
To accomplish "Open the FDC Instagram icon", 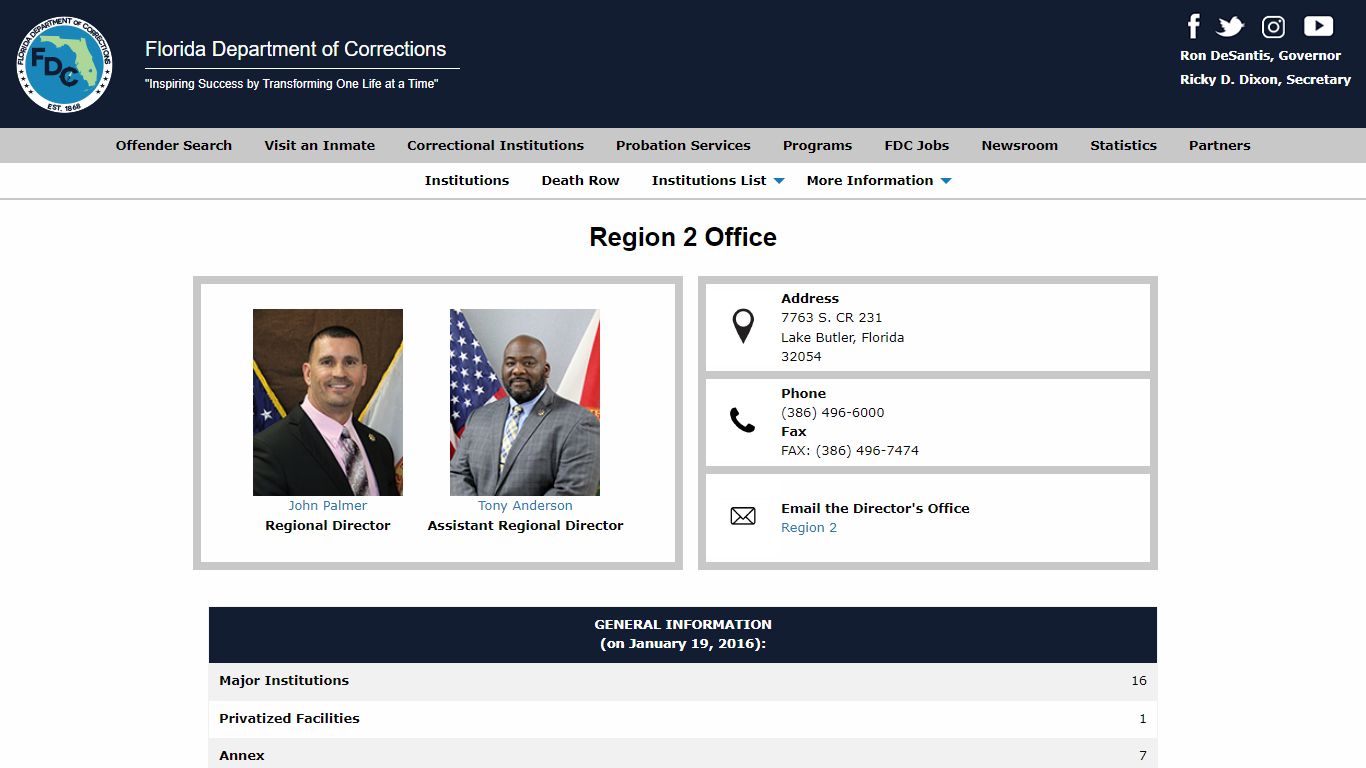I will (1273, 27).
